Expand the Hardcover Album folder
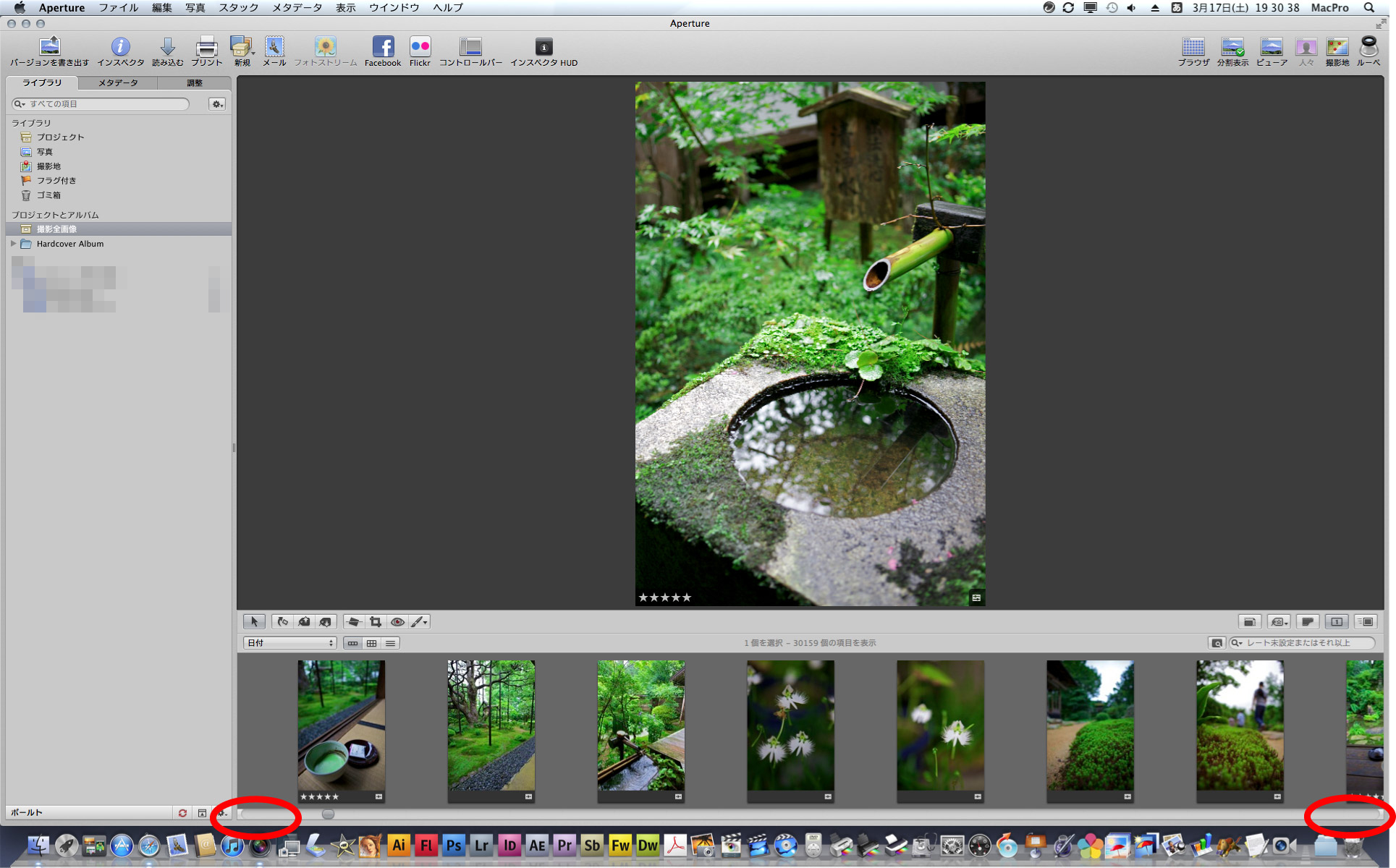 tap(14, 244)
